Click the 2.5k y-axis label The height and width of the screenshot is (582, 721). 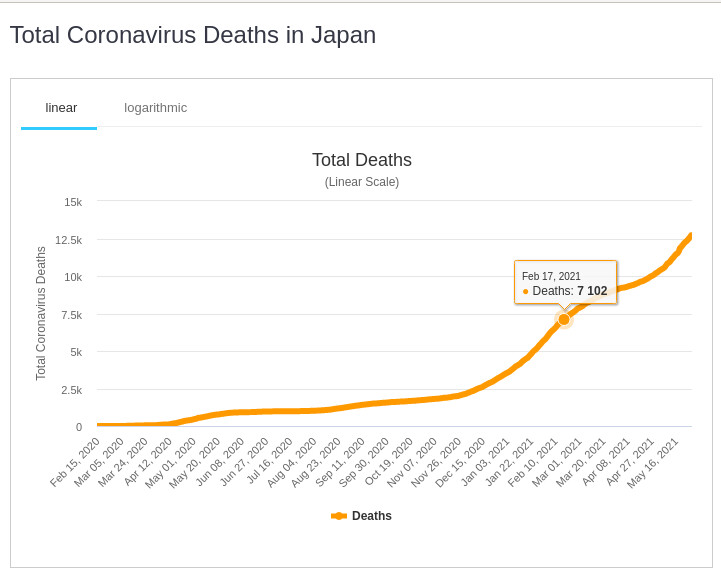click(x=72, y=390)
